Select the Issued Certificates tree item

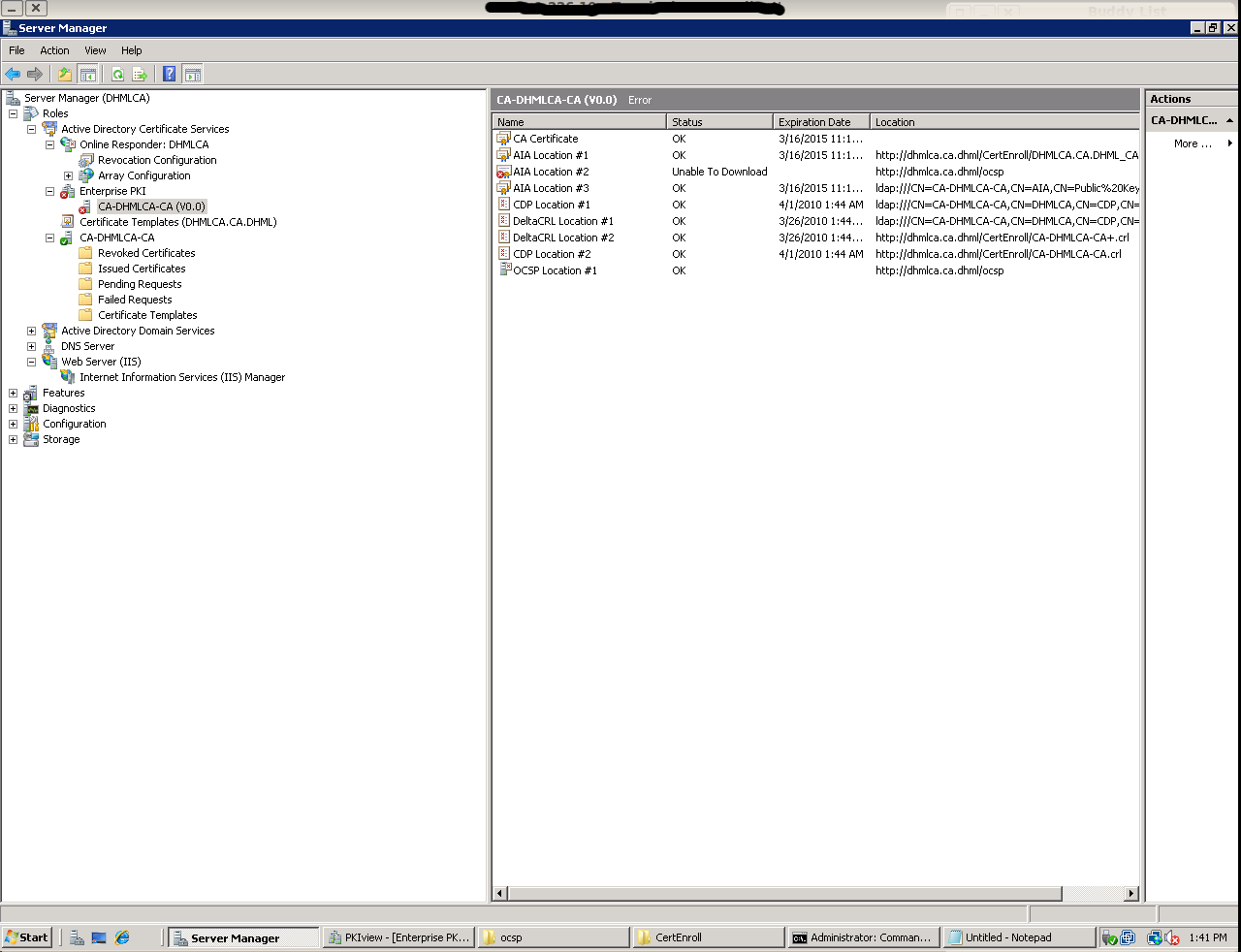[142, 269]
